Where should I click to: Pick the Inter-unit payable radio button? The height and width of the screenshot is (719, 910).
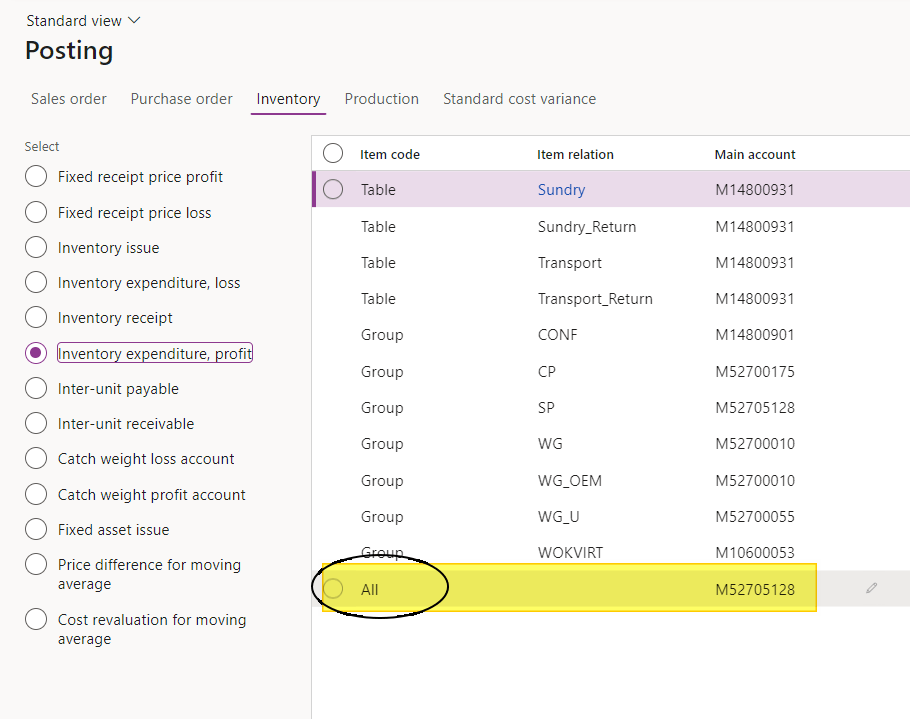point(36,389)
